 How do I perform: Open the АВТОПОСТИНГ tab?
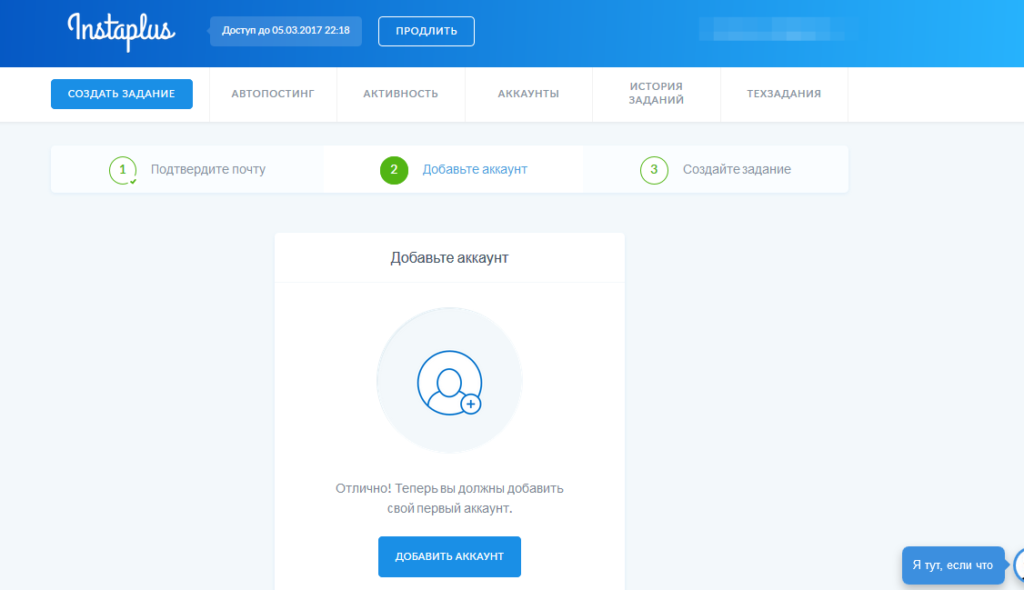click(273, 94)
